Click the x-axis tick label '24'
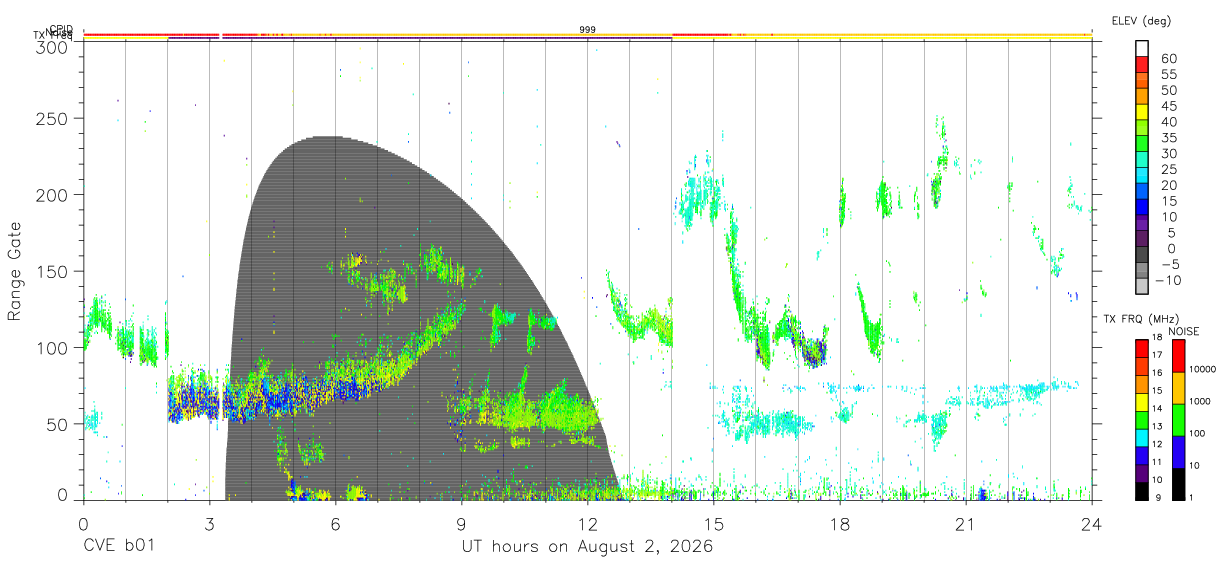The image size is (1228, 567). tap(1092, 524)
